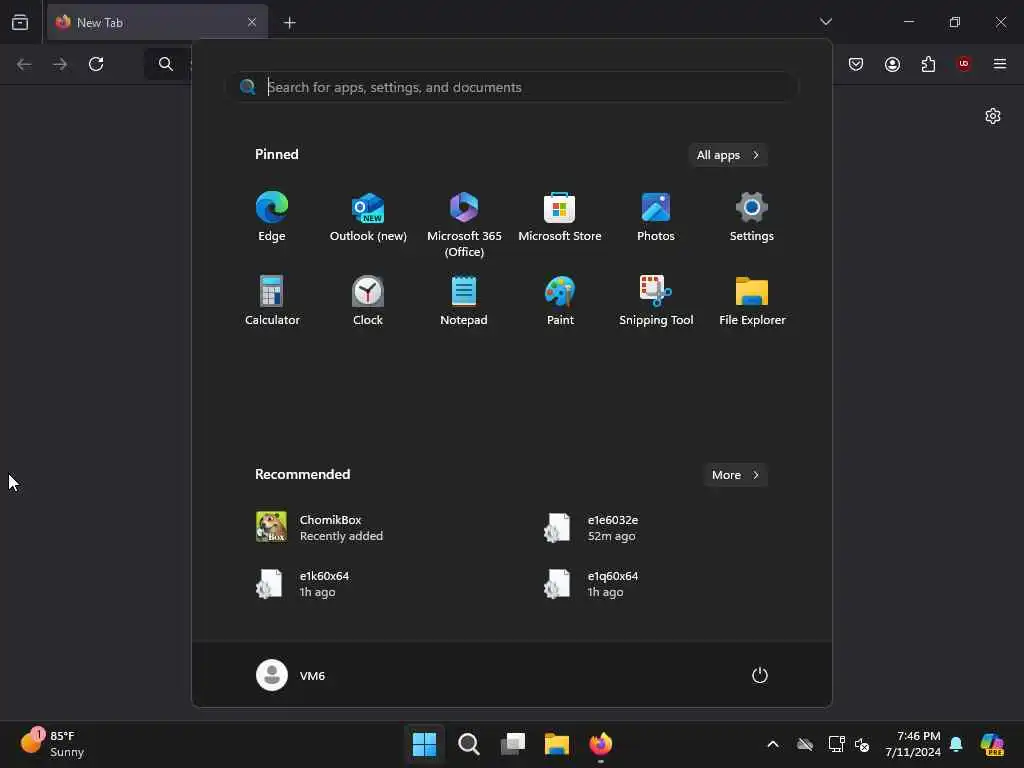Image resolution: width=1024 pixels, height=768 pixels.
Task: Open Firefox account icon
Action: point(892,64)
